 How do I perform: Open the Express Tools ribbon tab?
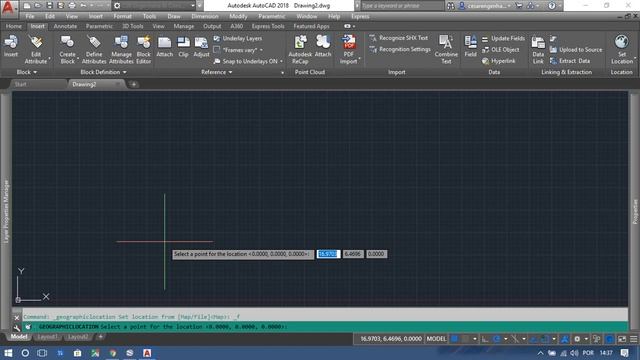268,26
